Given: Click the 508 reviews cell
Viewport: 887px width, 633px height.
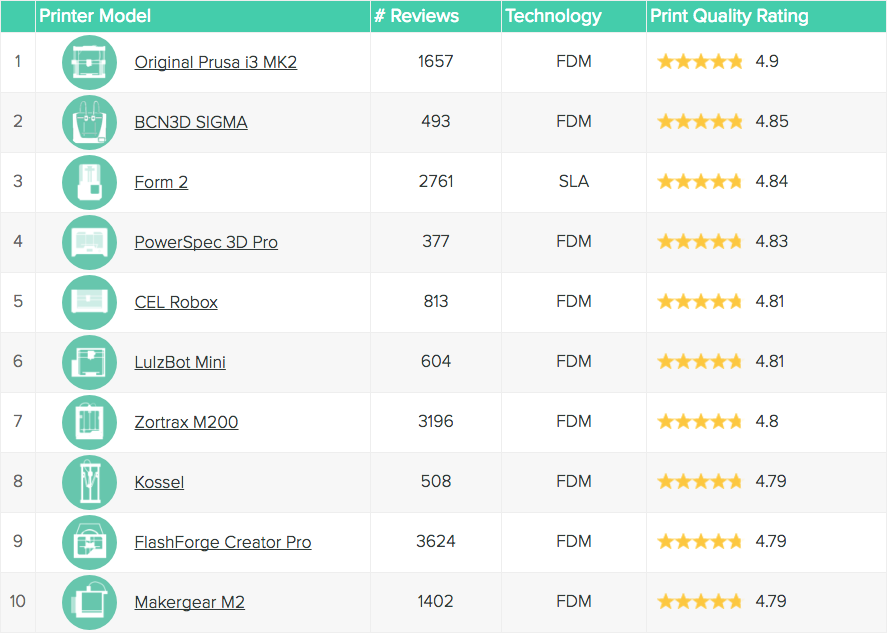Looking at the screenshot, I should click(x=436, y=481).
